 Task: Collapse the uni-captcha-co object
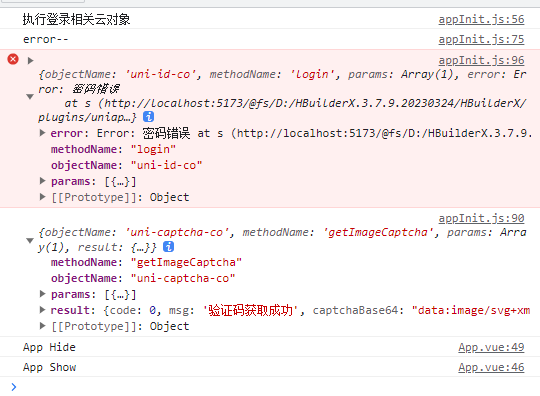(x=30, y=240)
